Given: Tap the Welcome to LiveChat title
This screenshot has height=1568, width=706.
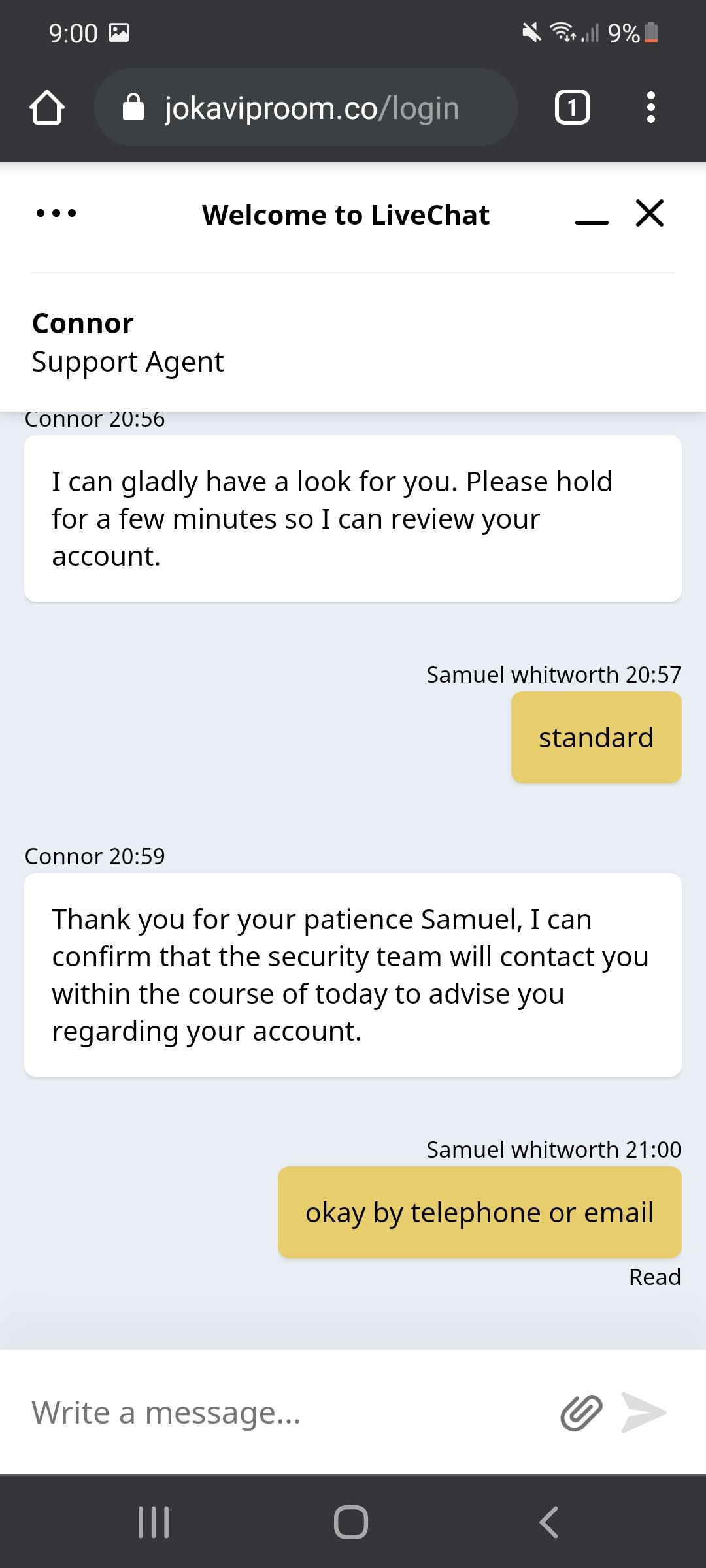Looking at the screenshot, I should 346,215.
